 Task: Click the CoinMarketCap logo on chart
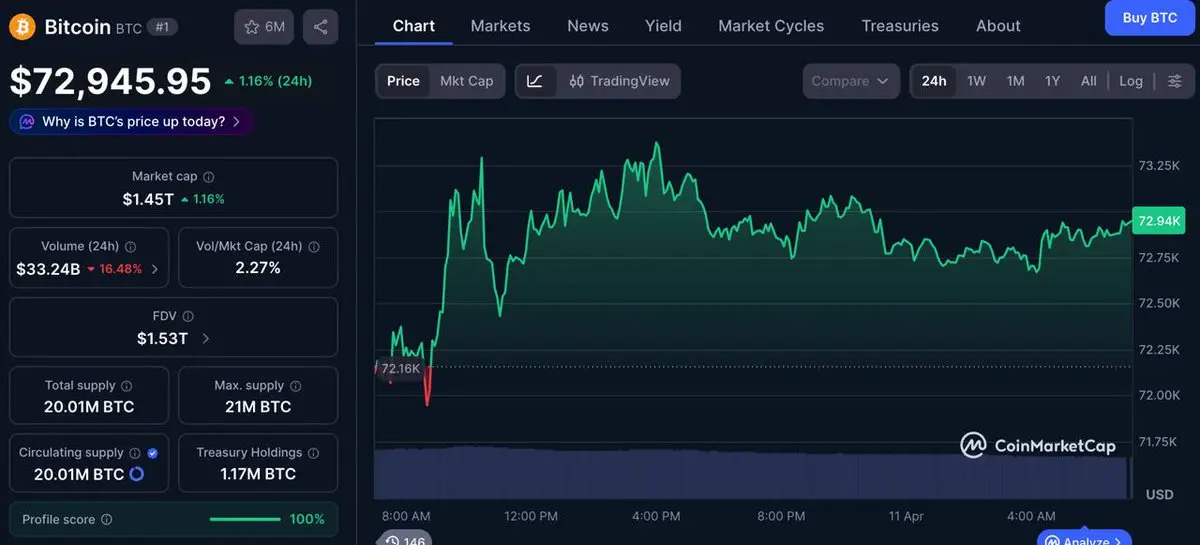(x=1038, y=445)
